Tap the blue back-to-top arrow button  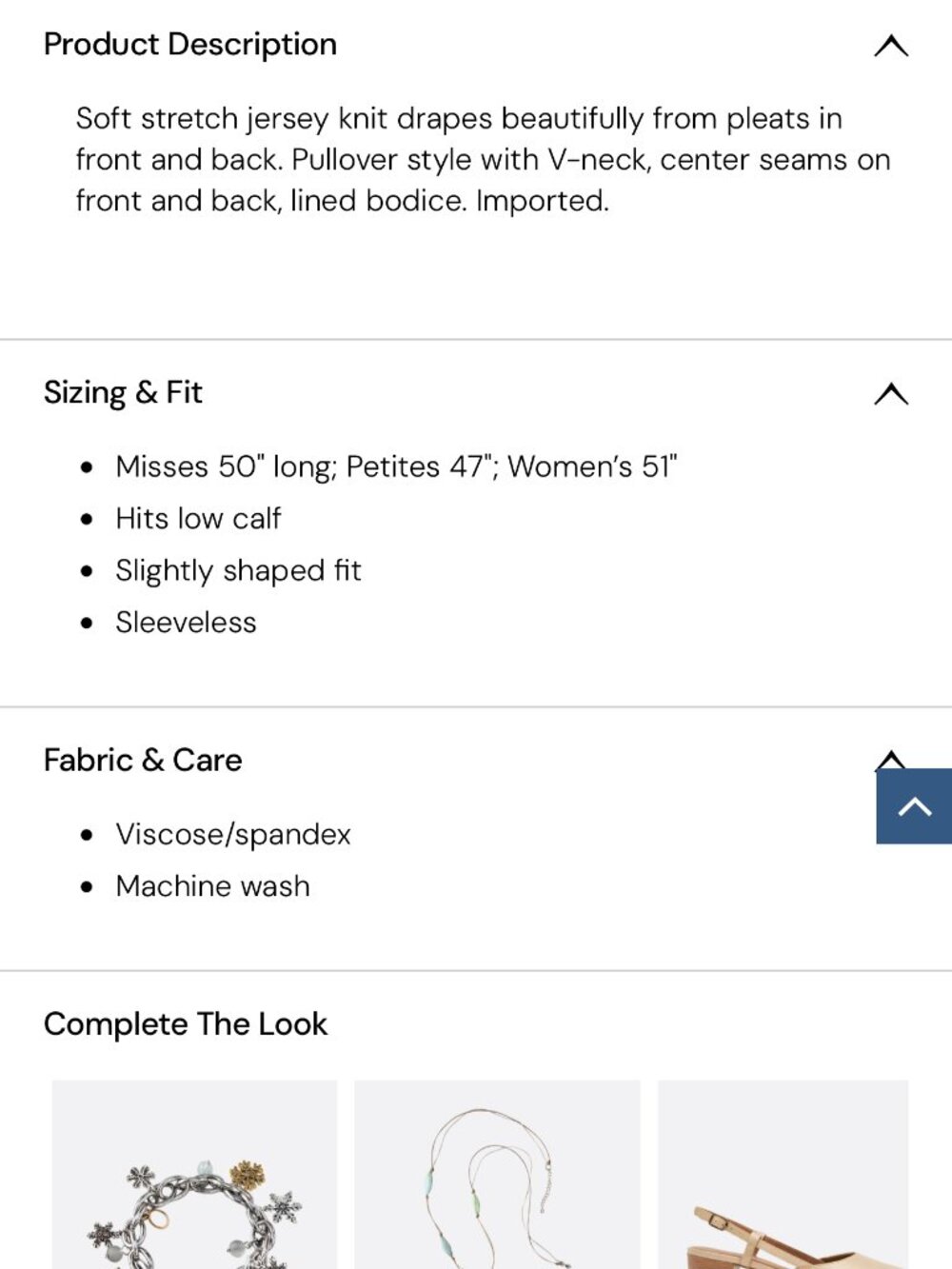pyautogui.click(x=914, y=806)
